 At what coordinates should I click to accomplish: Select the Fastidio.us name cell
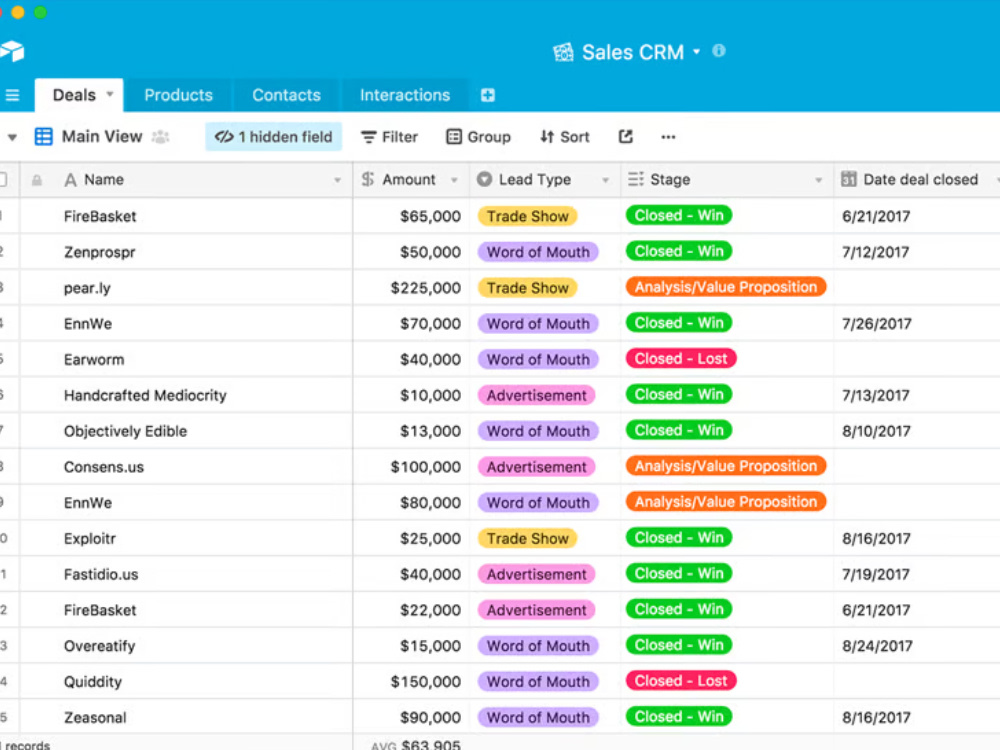click(x=186, y=574)
